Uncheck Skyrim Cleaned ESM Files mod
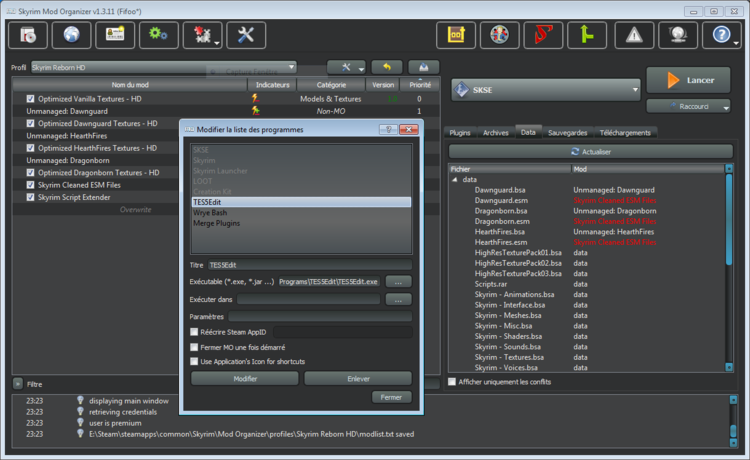Viewport: 750px width, 460px height. [30, 185]
